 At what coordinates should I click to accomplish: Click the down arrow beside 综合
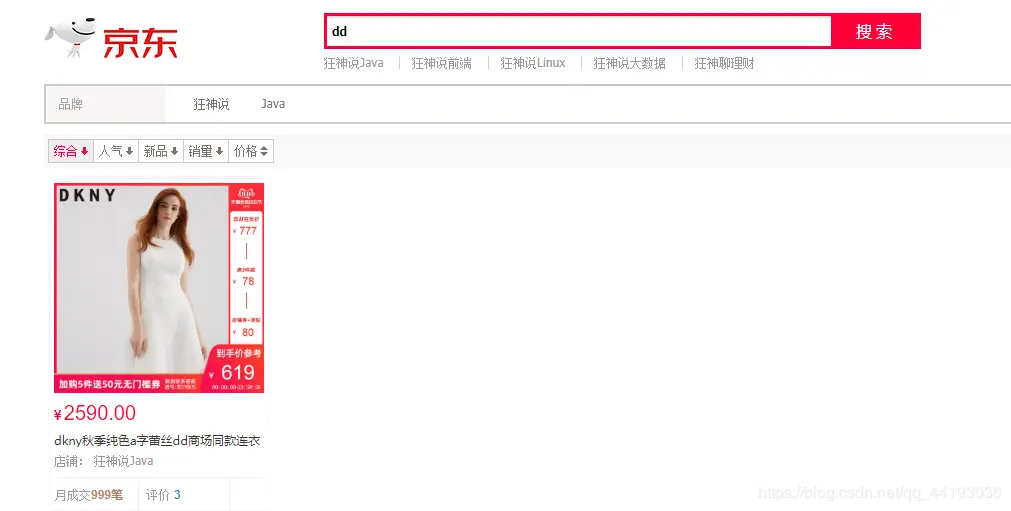click(x=84, y=151)
